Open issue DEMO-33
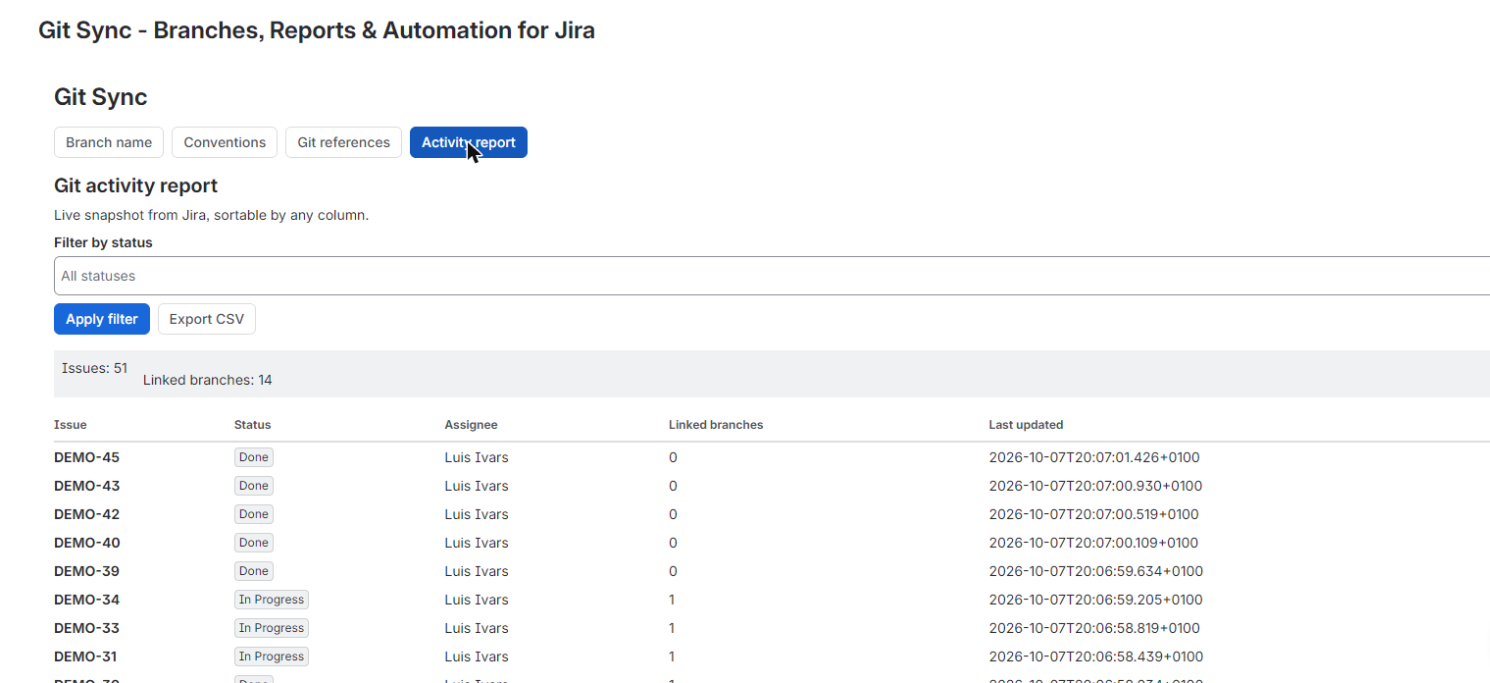The height and width of the screenshot is (683, 1490). point(87,629)
